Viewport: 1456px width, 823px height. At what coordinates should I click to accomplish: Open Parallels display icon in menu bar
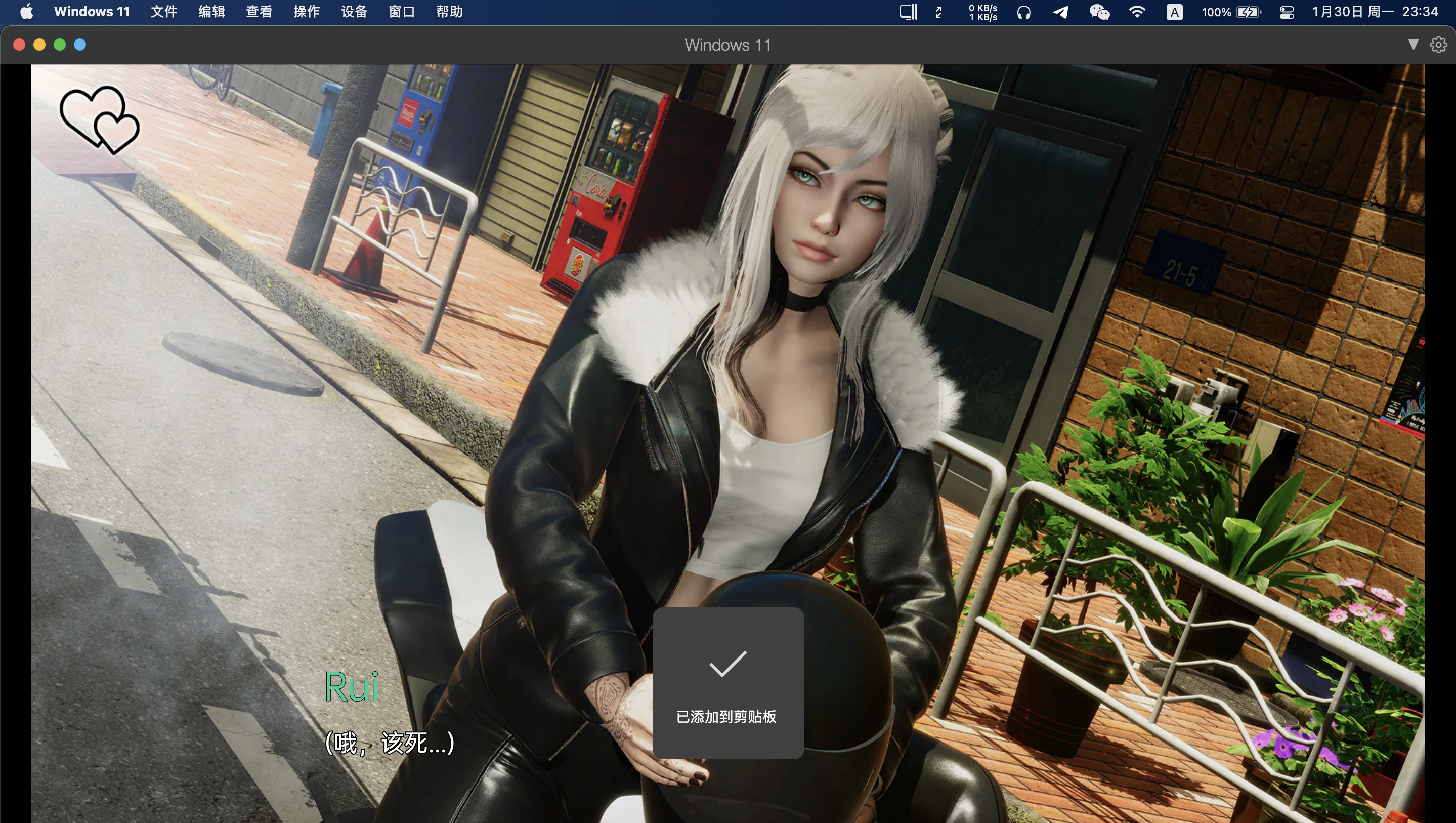coord(908,12)
